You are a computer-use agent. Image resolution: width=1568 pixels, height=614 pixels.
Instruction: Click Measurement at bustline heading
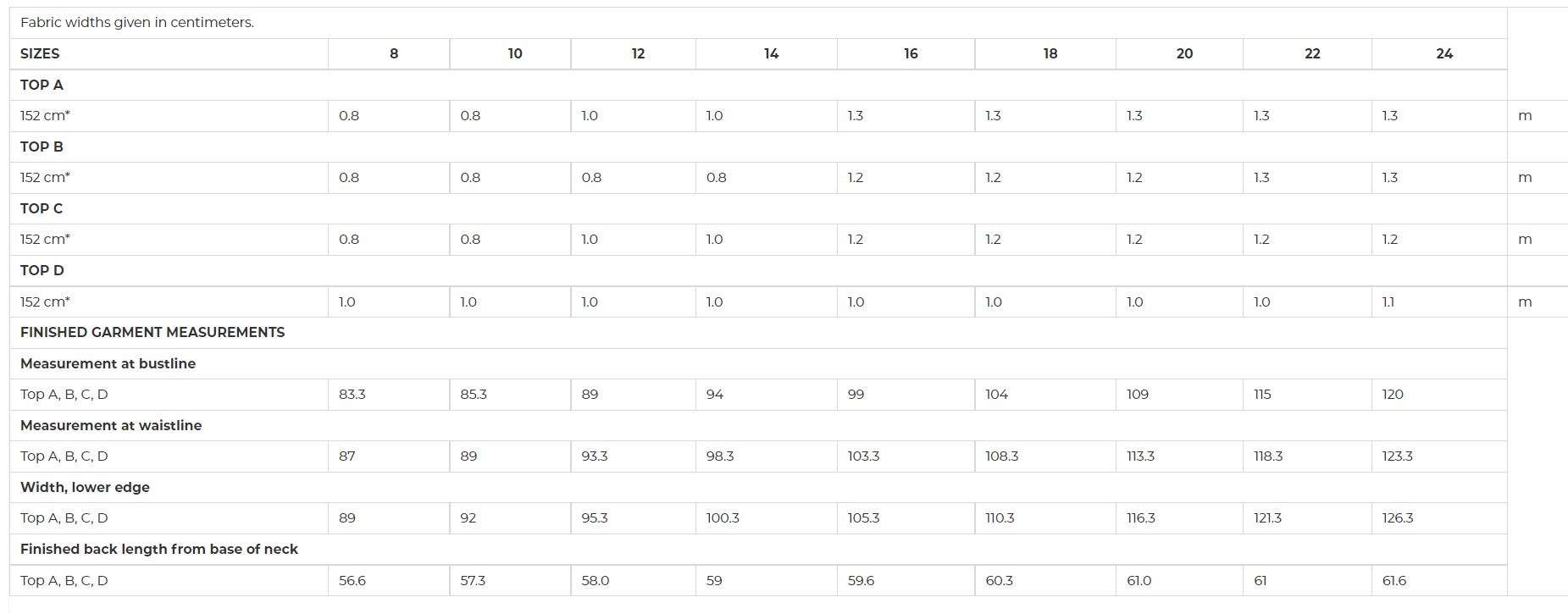pos(108,363)
